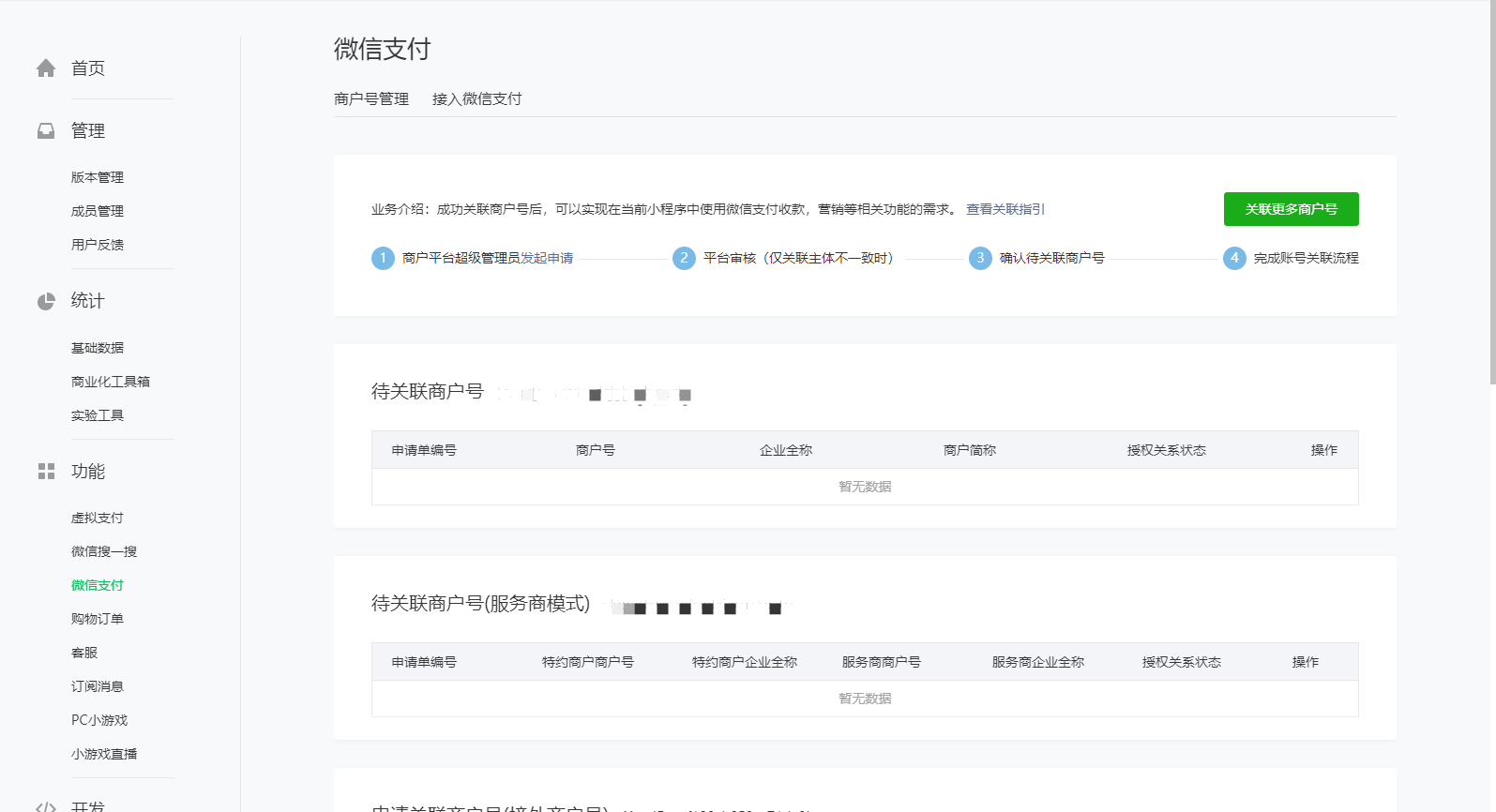Image resolution: width=1496 pixels, height=812 pixels.
Task: Click the 企业全称 column header
Action: [x=786, y=450]
